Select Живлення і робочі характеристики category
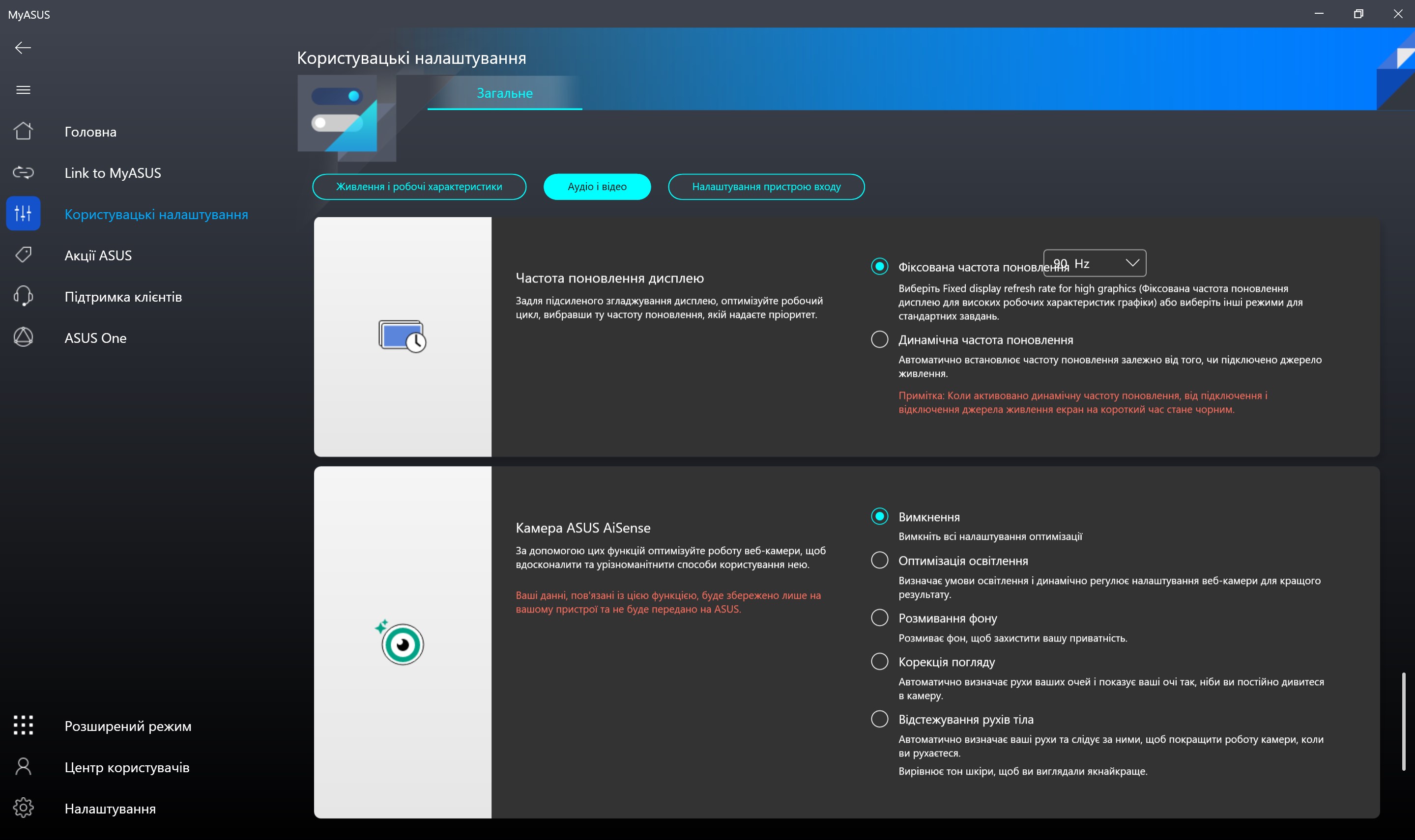 coord(419,187)
